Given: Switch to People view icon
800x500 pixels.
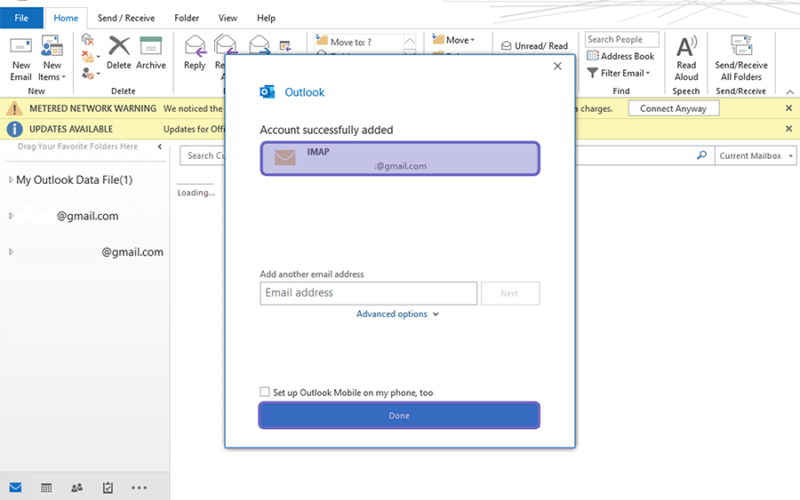Looking at the screenshot, I should click(77, 488).
